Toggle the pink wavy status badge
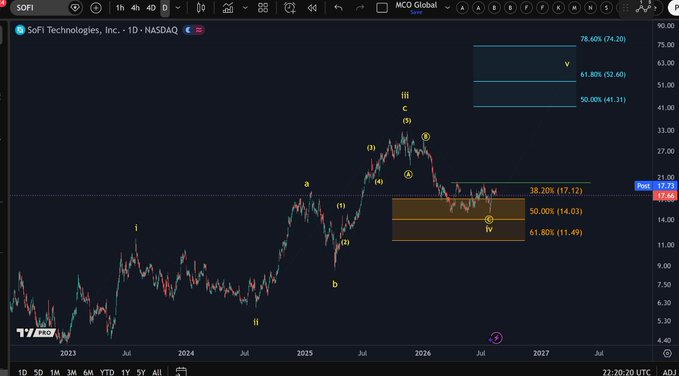 pyautogui.click(x=199, y=30)
